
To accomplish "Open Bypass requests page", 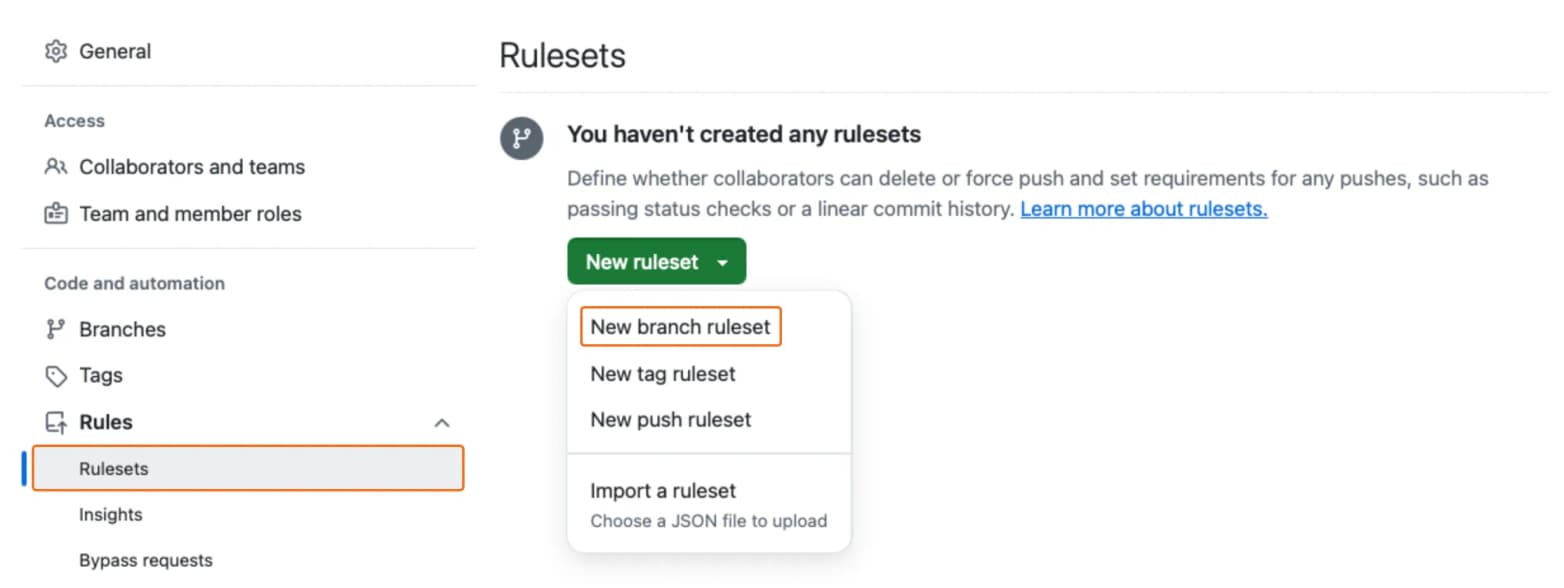I will [145, 560].
